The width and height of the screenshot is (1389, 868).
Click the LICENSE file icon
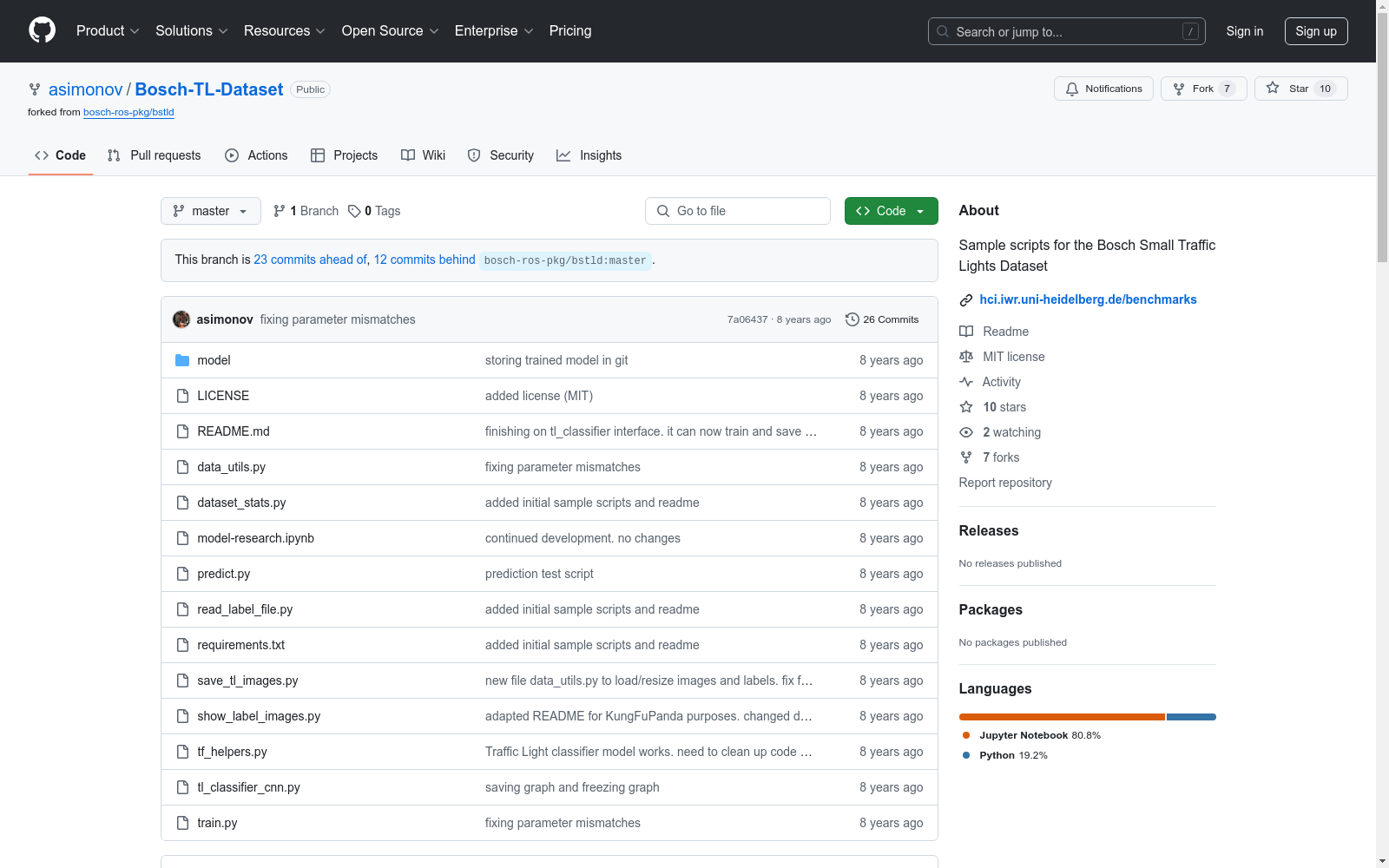182,396
